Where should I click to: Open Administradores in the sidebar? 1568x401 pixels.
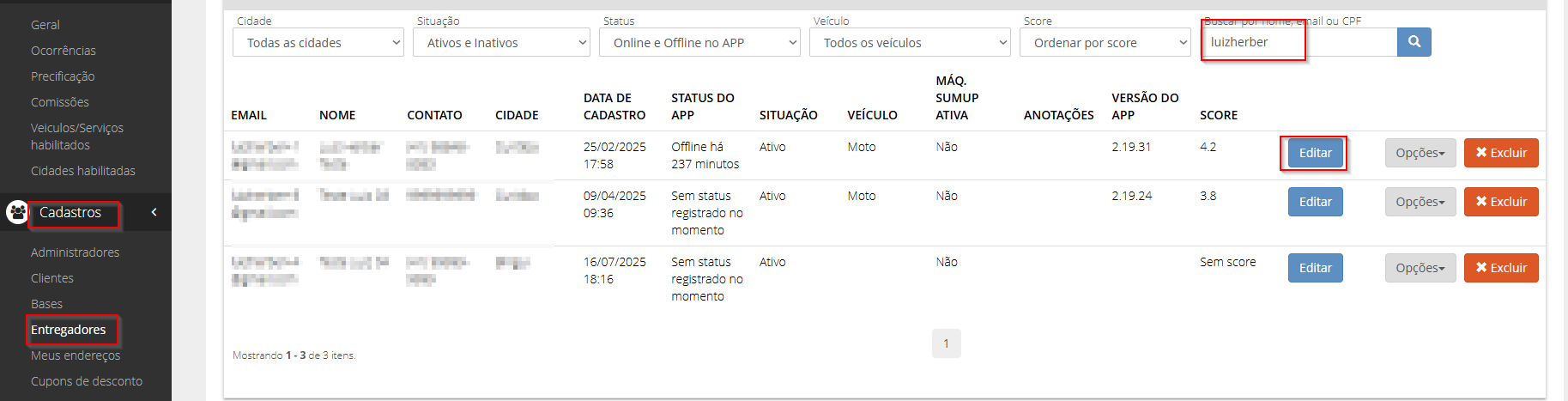tap(76, 252)
